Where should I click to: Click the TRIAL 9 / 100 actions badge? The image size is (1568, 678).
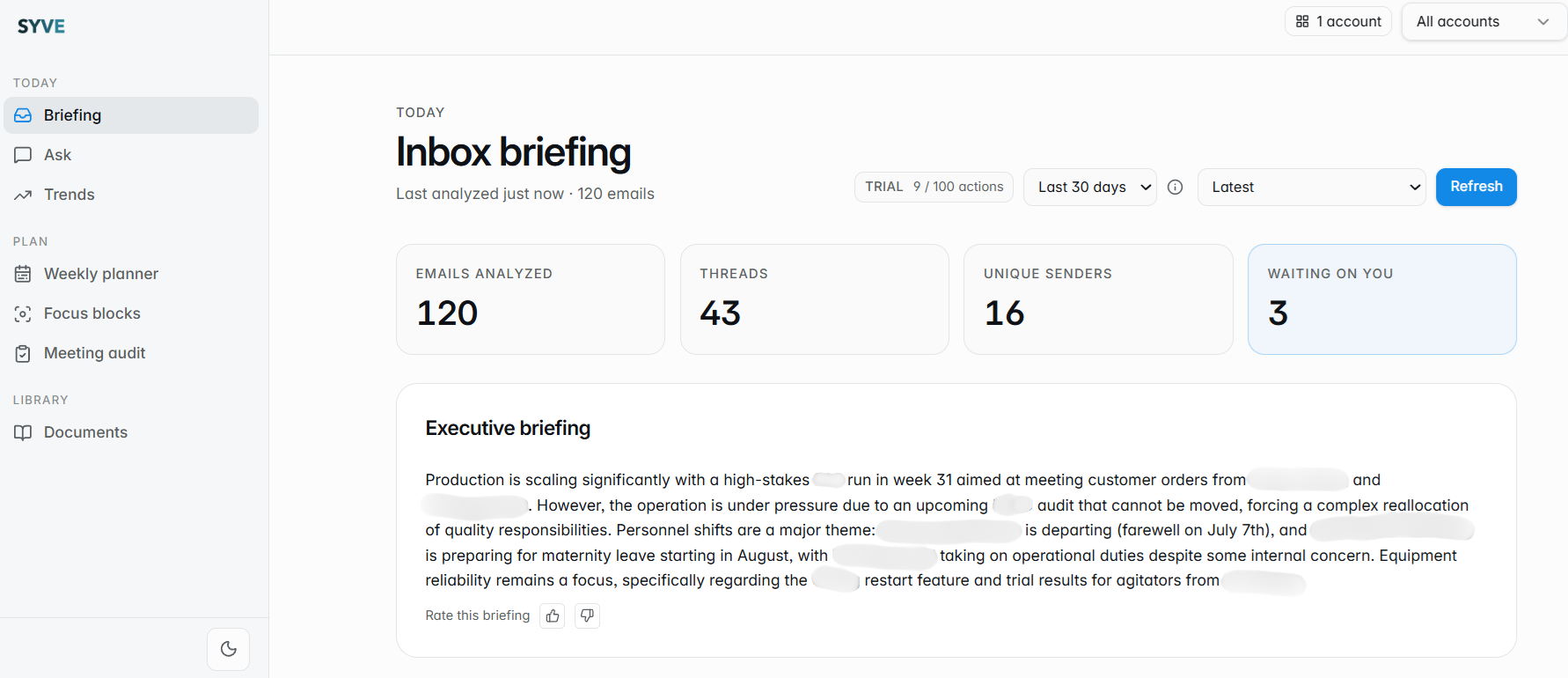(934, 187)
